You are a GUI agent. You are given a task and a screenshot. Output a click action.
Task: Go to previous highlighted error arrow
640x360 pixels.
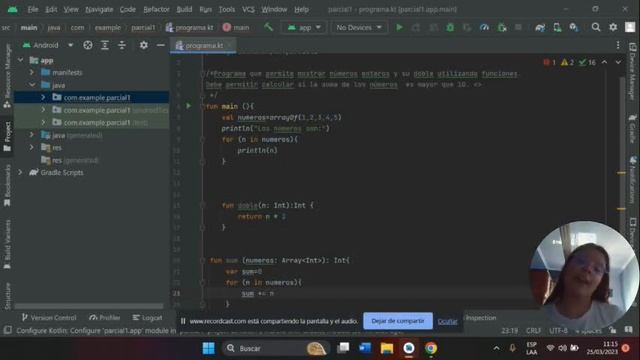tap(604, 62)
